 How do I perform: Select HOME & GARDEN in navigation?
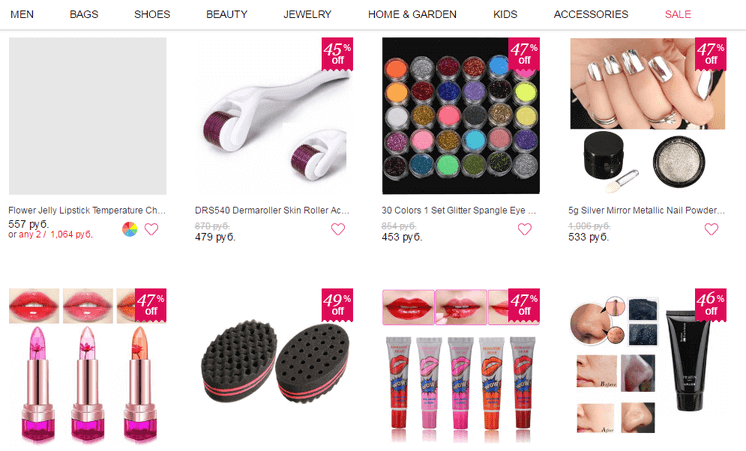click(412, 14)
